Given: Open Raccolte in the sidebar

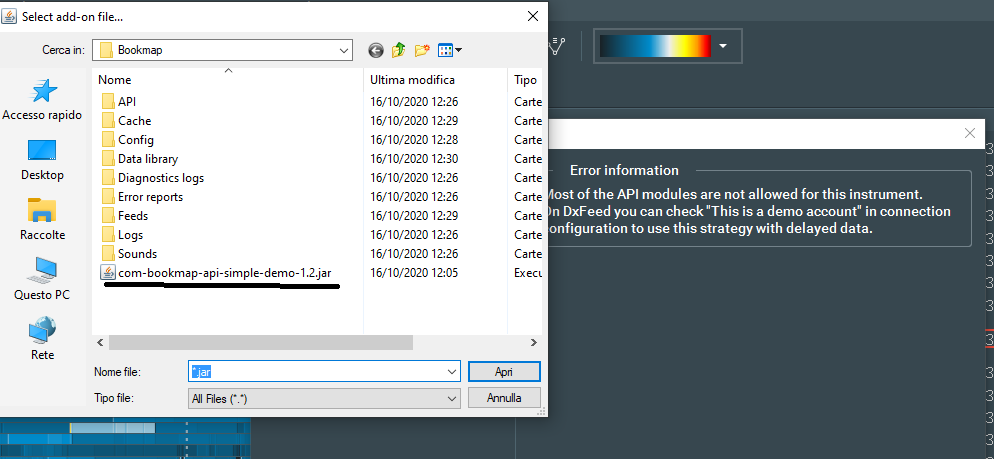Looking at the screenshot, I should [x=42, y=220].
